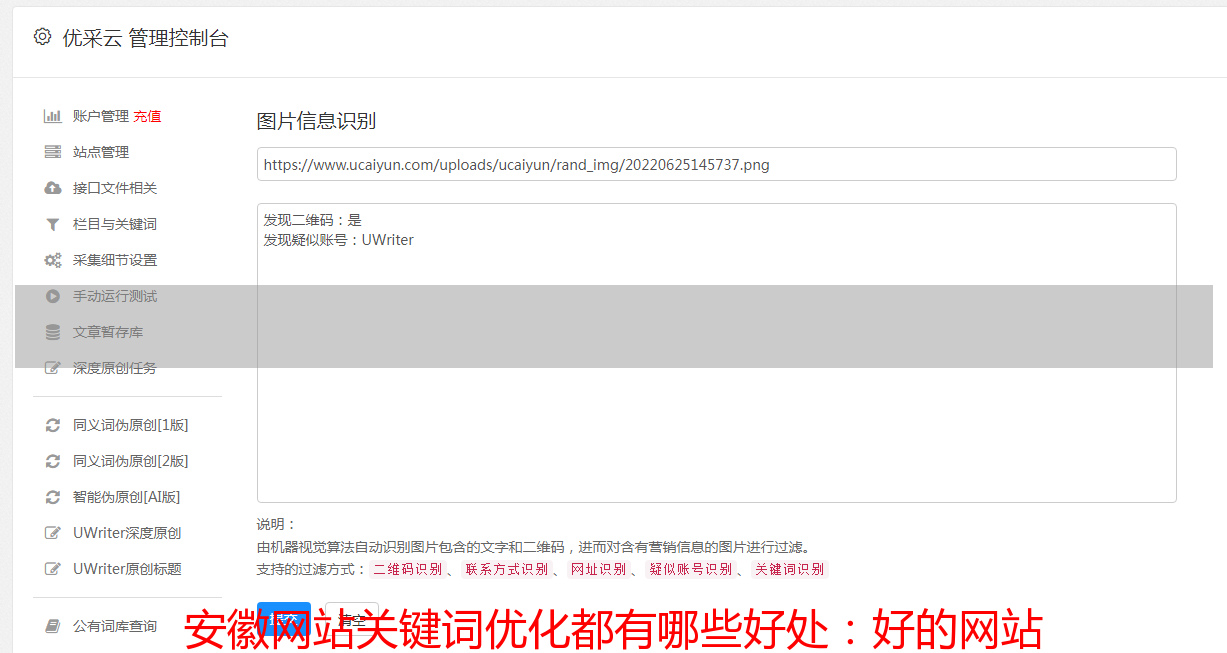Click the refresh icon for 同义词伪原创[1版]

tap(53, 425)
